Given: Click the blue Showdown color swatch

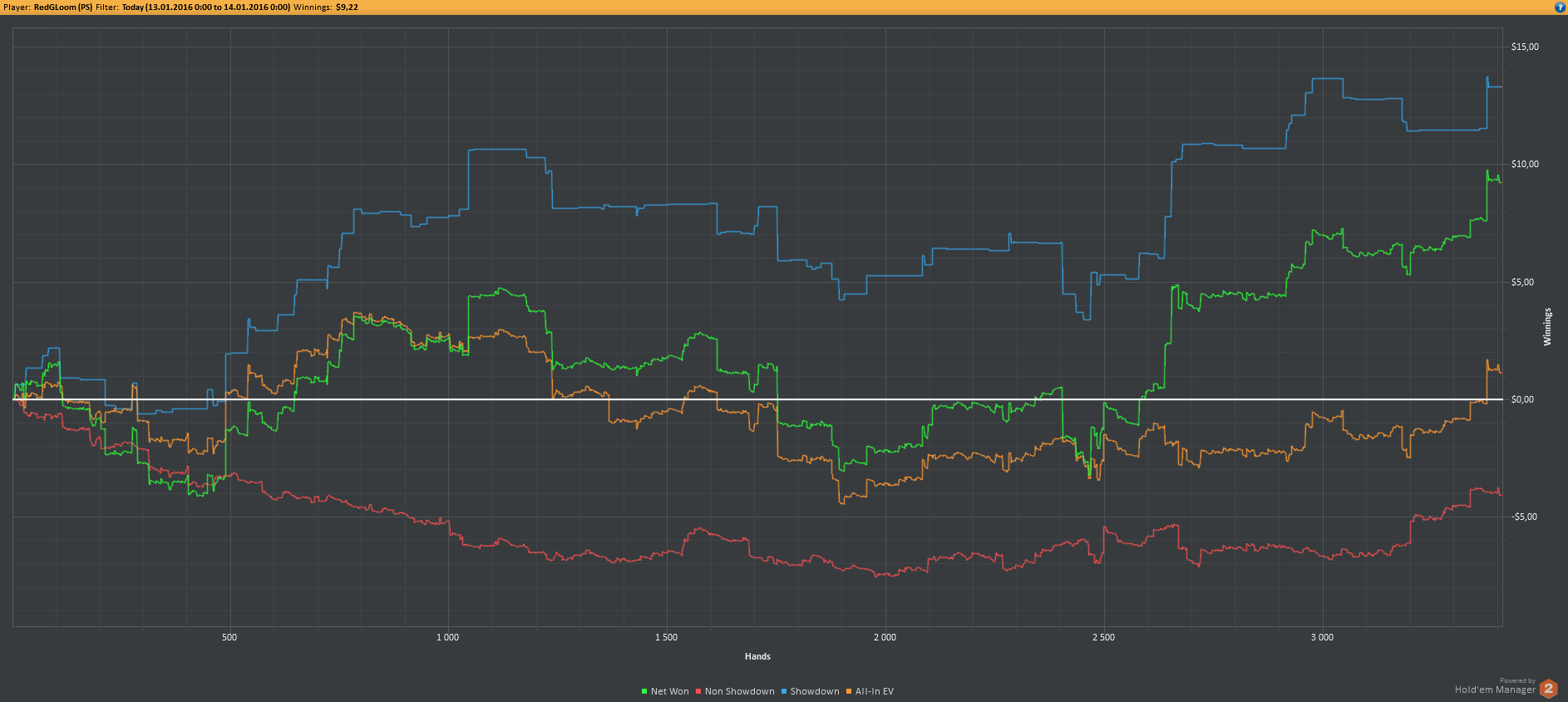Looking at the screenshot, I should coord(784,691).
